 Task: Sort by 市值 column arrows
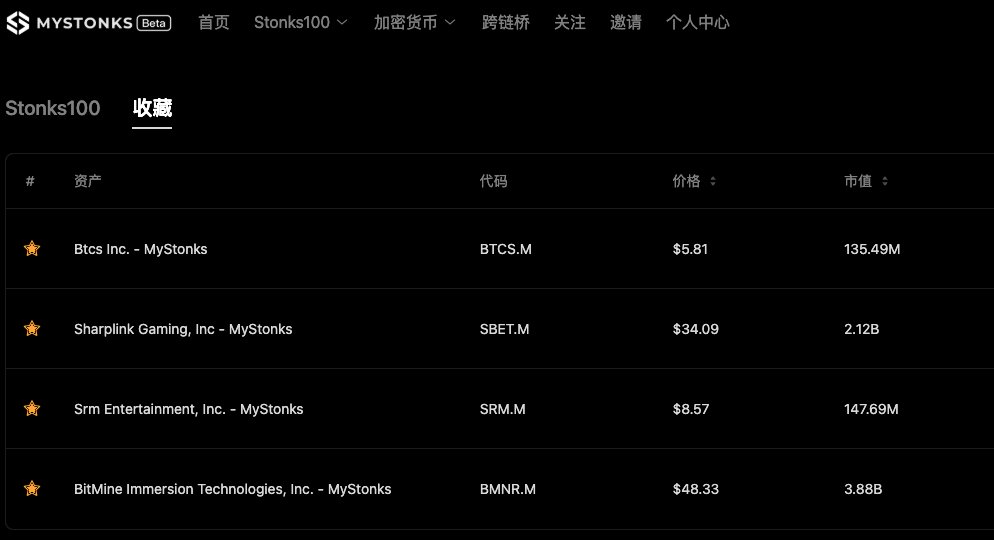[884, 181]
